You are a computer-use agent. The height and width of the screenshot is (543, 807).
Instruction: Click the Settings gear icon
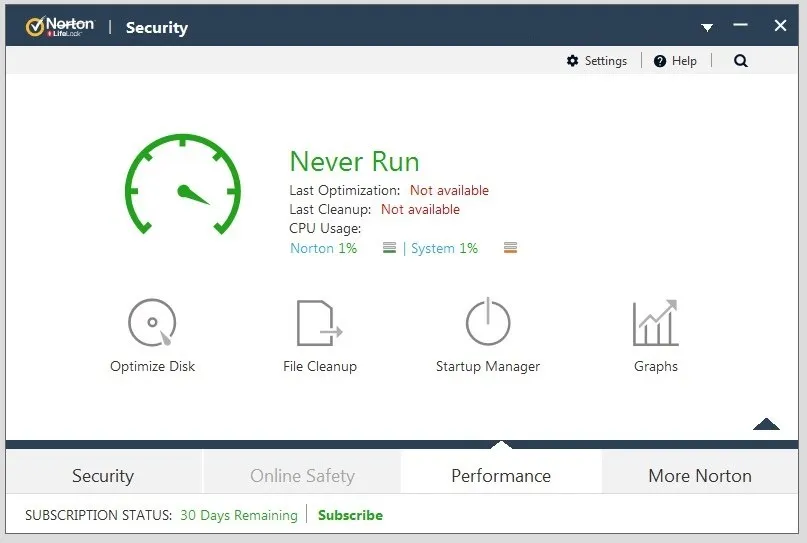pos(572,61)
